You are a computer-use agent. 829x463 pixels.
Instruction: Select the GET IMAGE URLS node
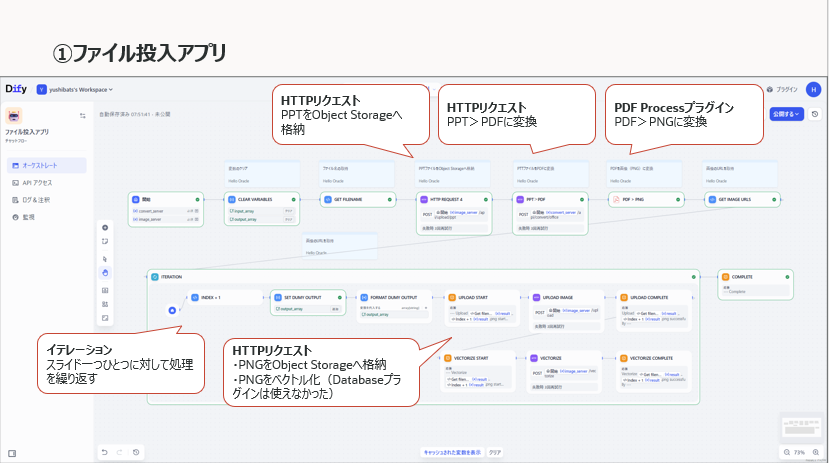742,199
